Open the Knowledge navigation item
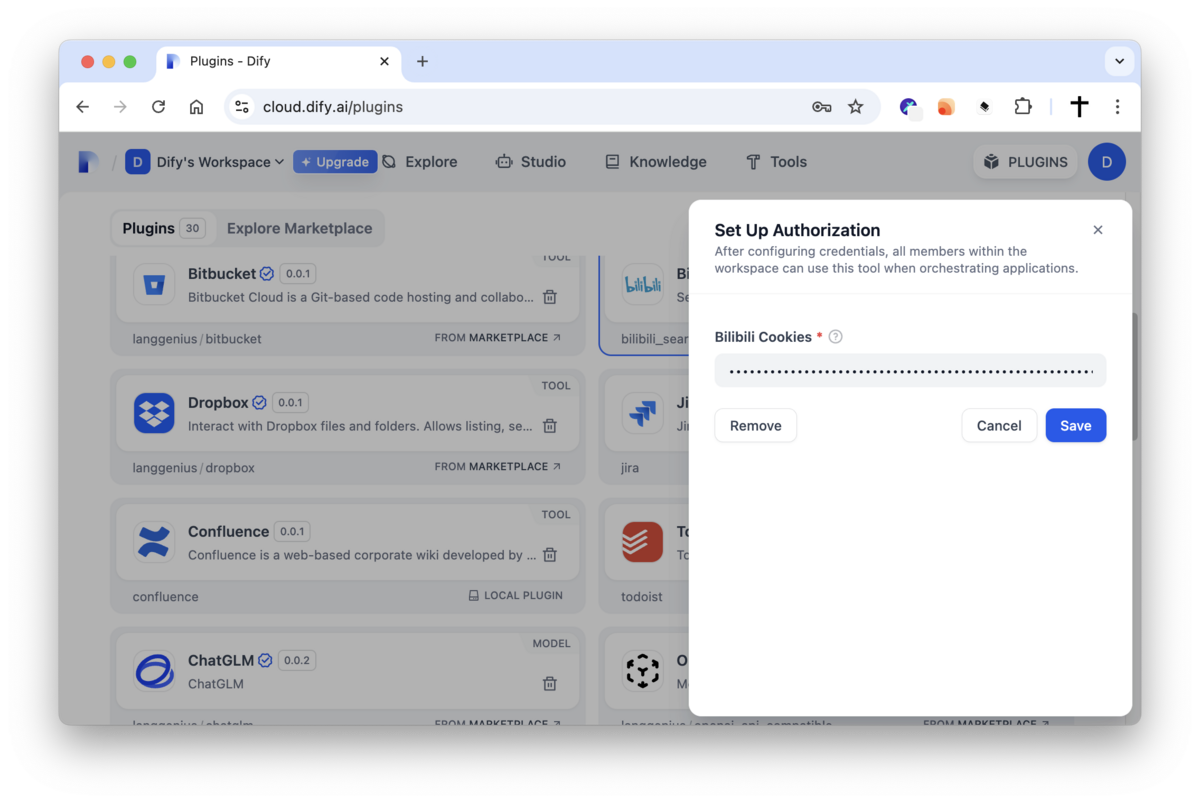Viewport: 1200px width, 803px height. (656, 162)
